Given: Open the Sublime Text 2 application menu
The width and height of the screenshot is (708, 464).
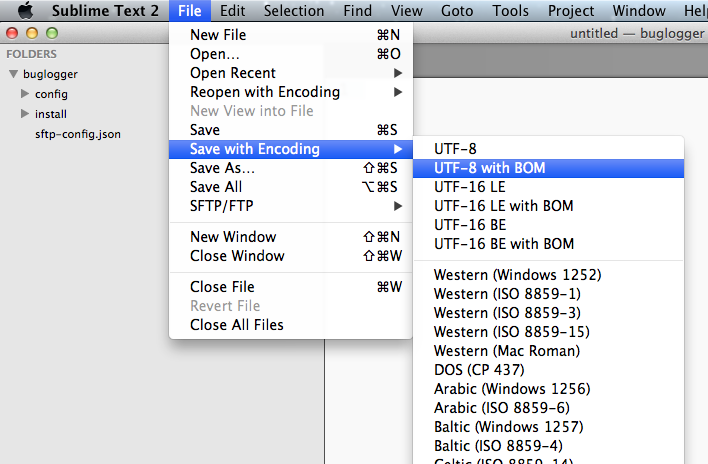Looking at the screenshot, I should pos(105,10).
